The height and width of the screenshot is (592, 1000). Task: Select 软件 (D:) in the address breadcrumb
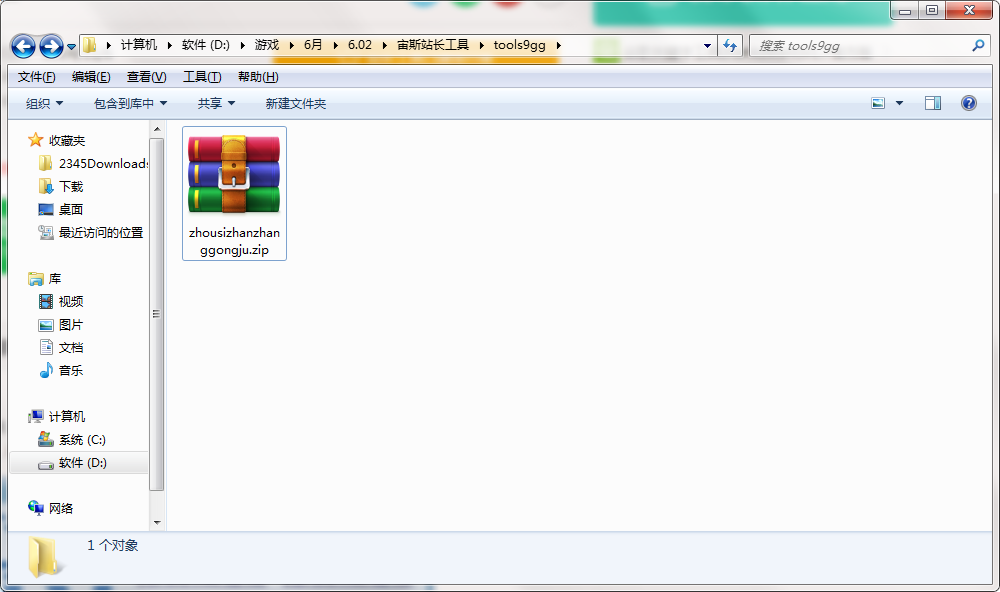pos(205,45)
